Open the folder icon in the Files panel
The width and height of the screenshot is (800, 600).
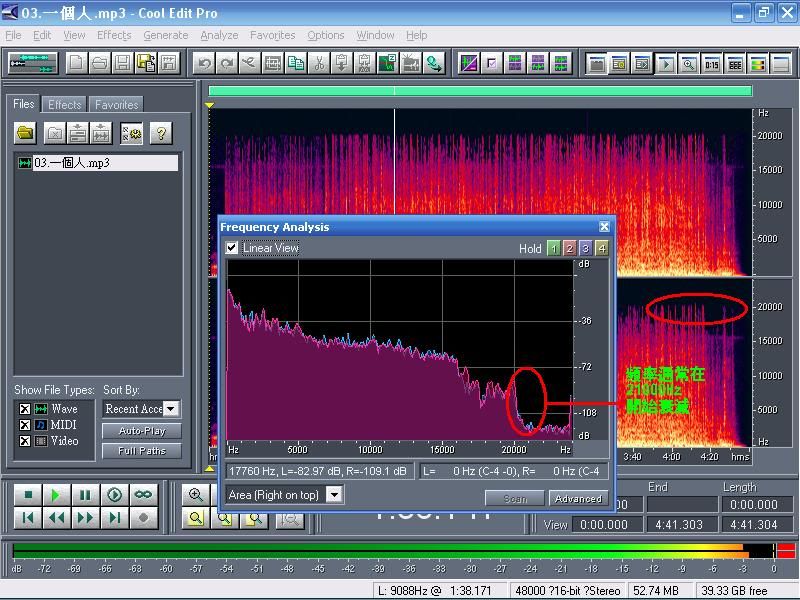click(25, 134)
